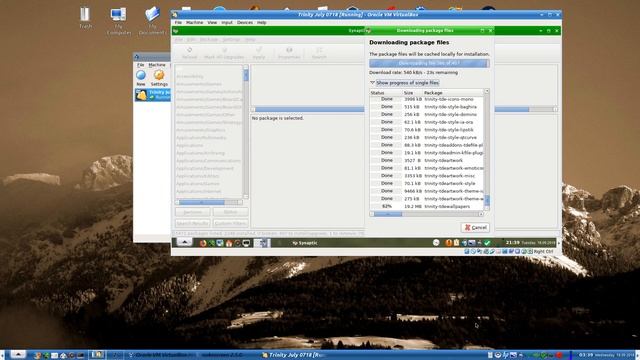
Task: Open My Computer on the desktop
Action: (118, 20)
